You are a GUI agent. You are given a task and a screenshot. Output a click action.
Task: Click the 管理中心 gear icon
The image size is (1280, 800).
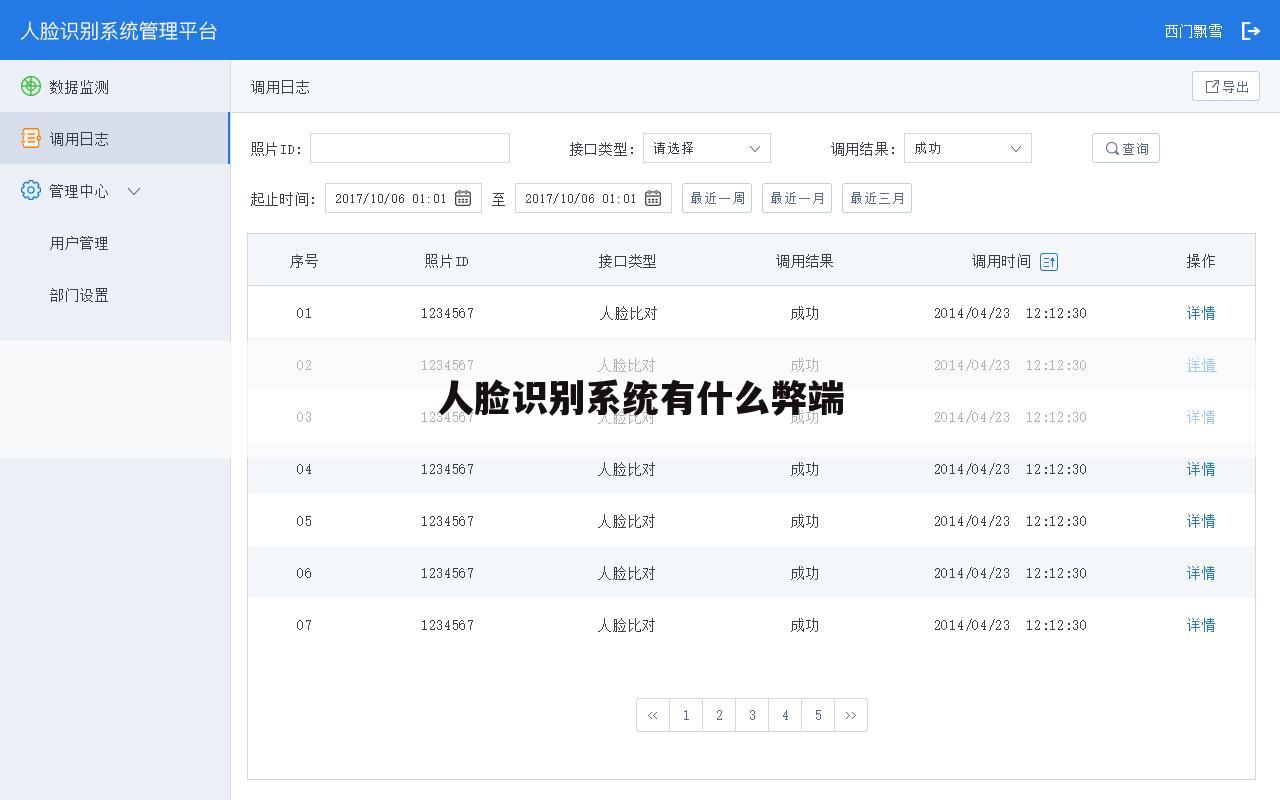coord(31,190)
